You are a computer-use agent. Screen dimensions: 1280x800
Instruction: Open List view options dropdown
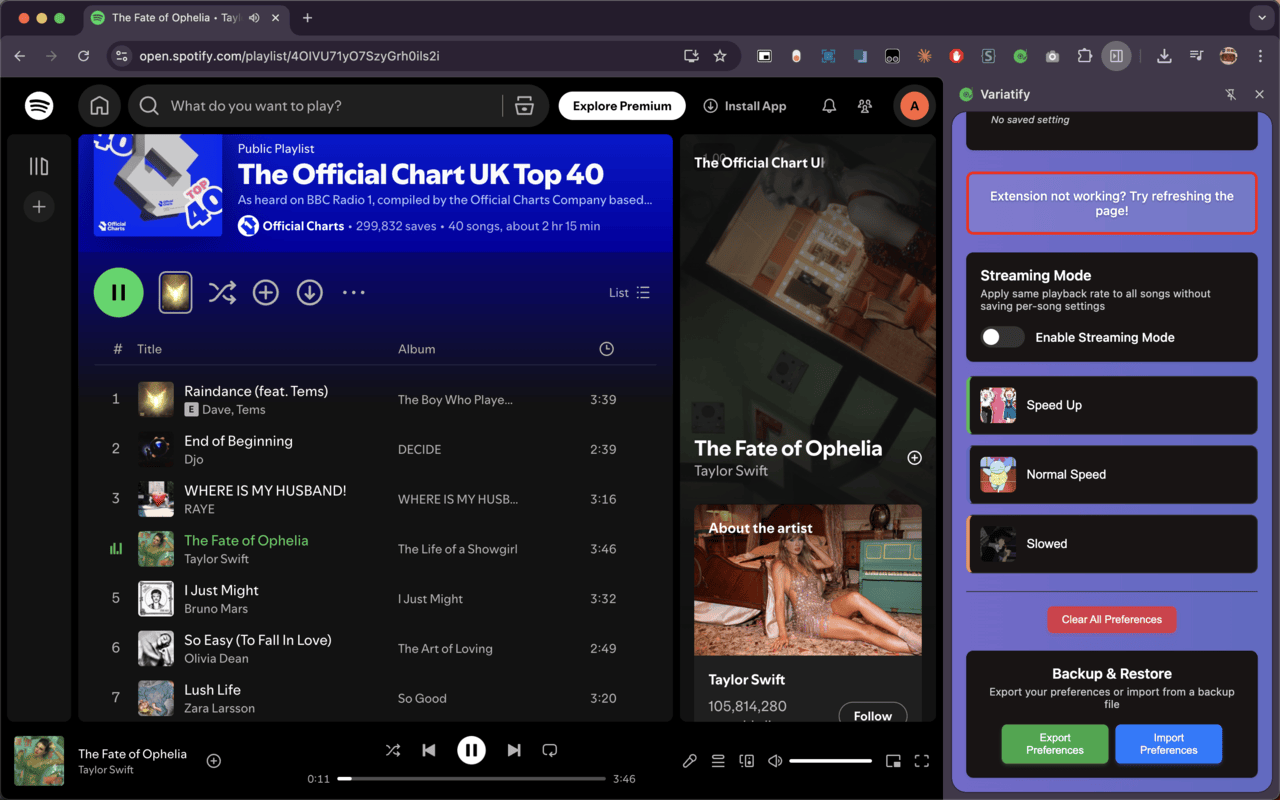(629, 293)
